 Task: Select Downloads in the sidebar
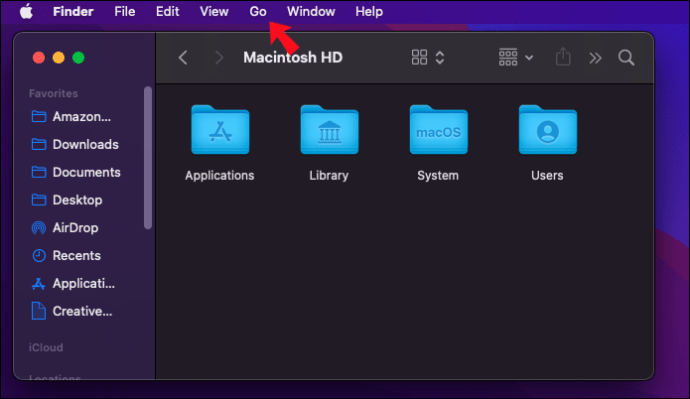pos(85,144)
